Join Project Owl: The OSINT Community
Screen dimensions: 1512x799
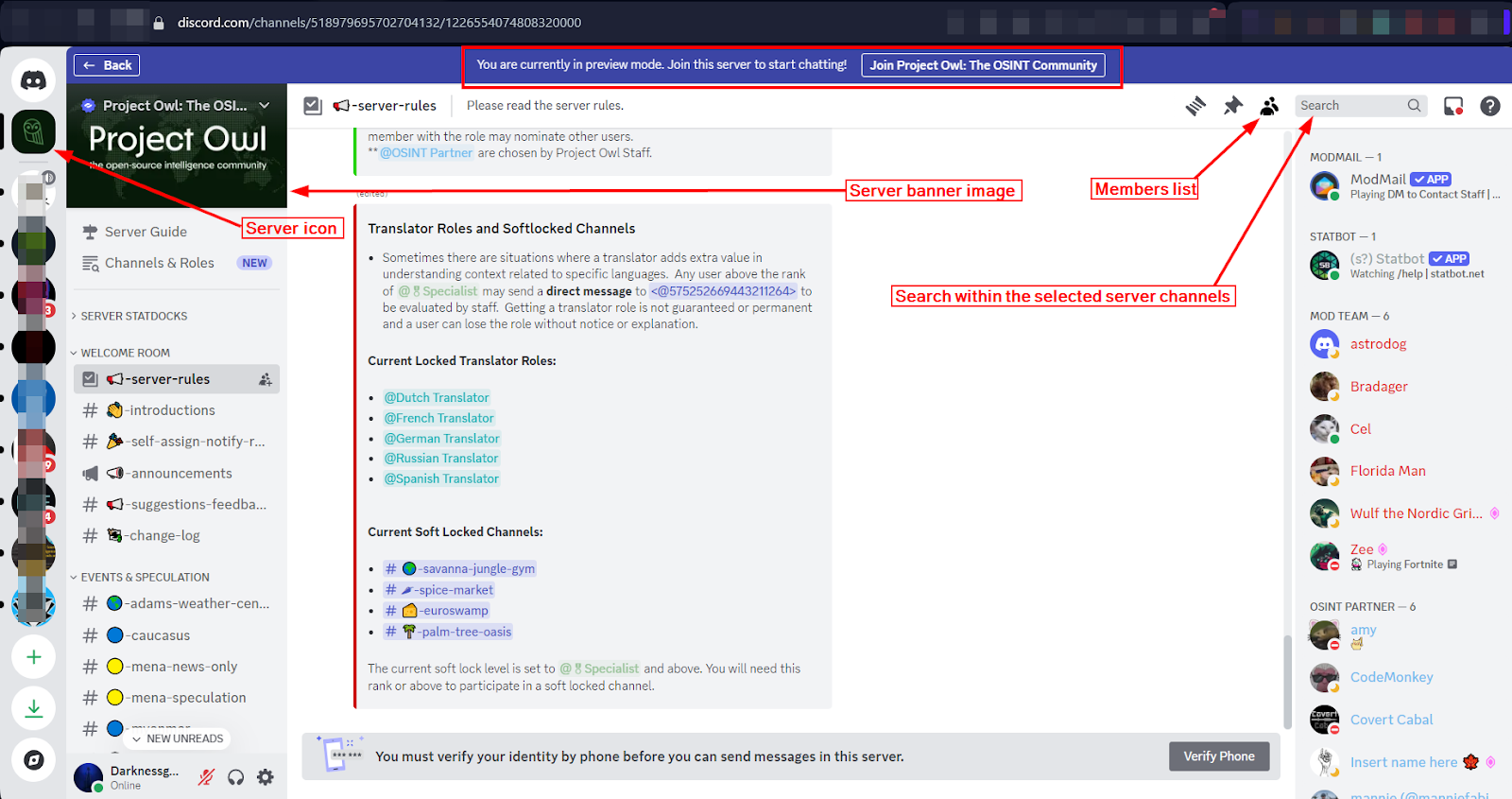pos(983,65)
